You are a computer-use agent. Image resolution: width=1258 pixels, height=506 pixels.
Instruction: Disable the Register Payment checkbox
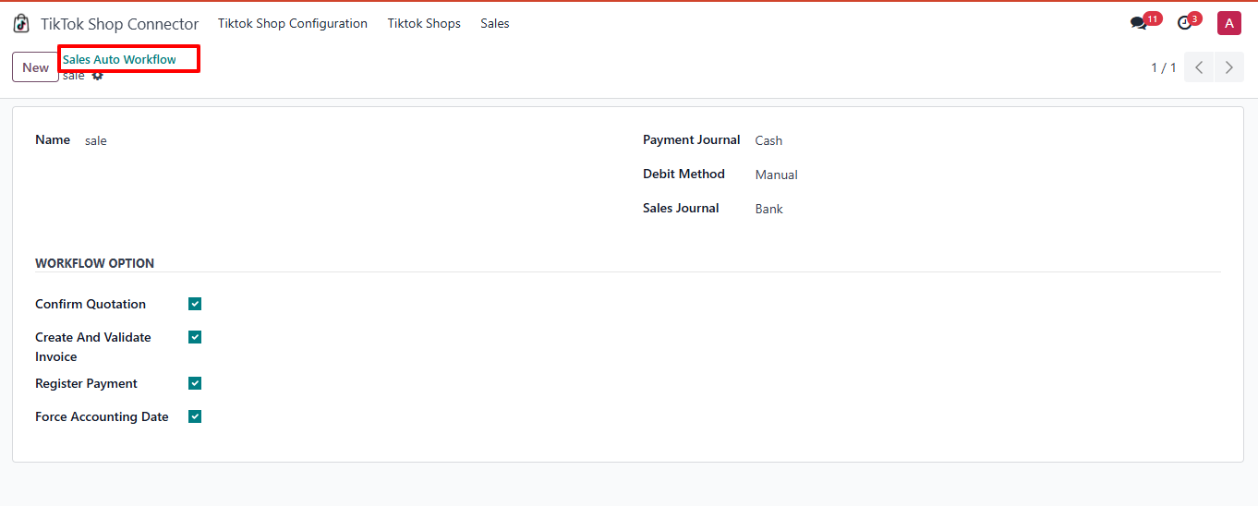pyautogui.click(x=195, y=383)
